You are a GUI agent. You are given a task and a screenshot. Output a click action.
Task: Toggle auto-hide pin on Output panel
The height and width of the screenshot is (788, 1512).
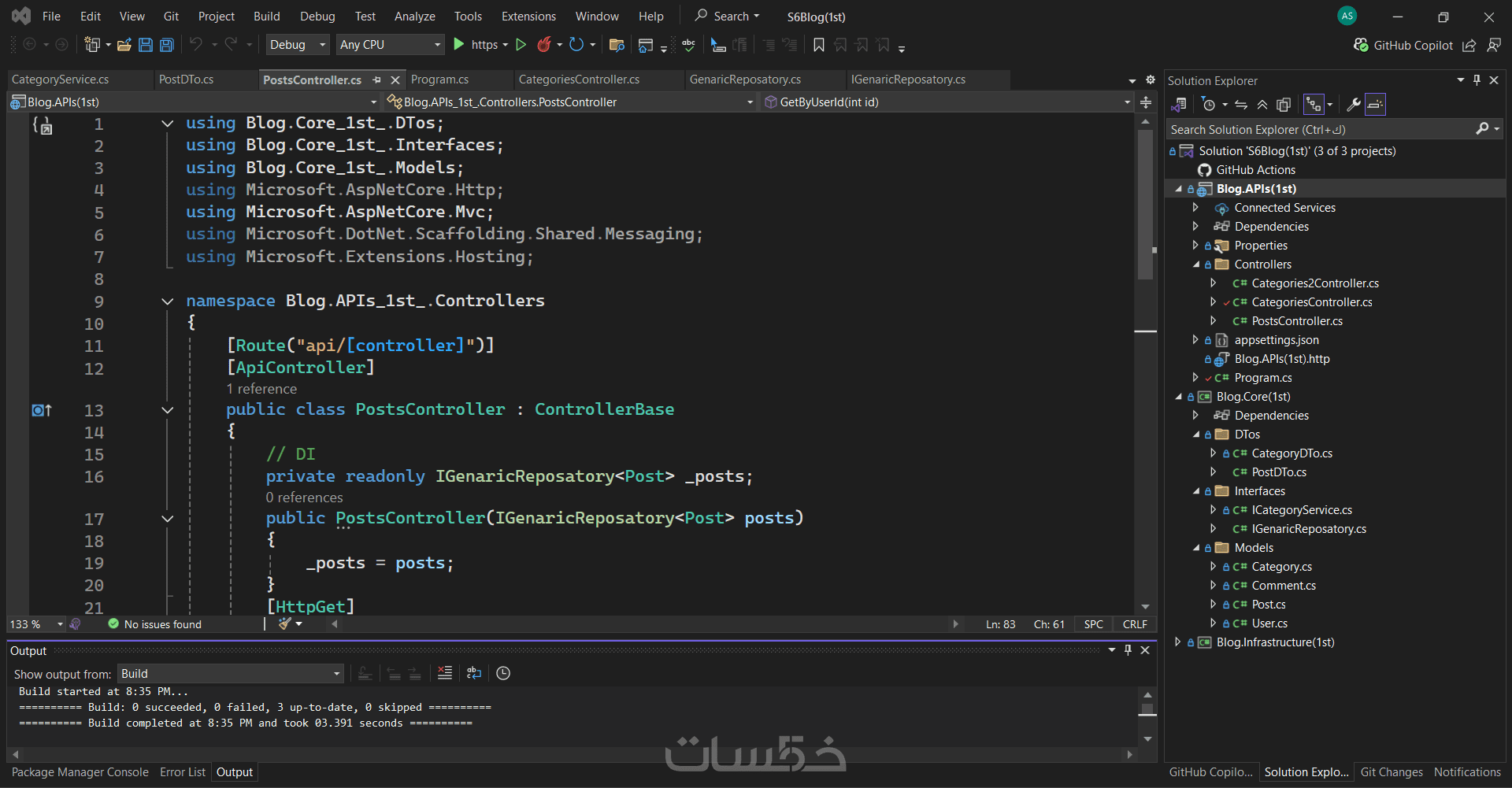[1128, 650]
